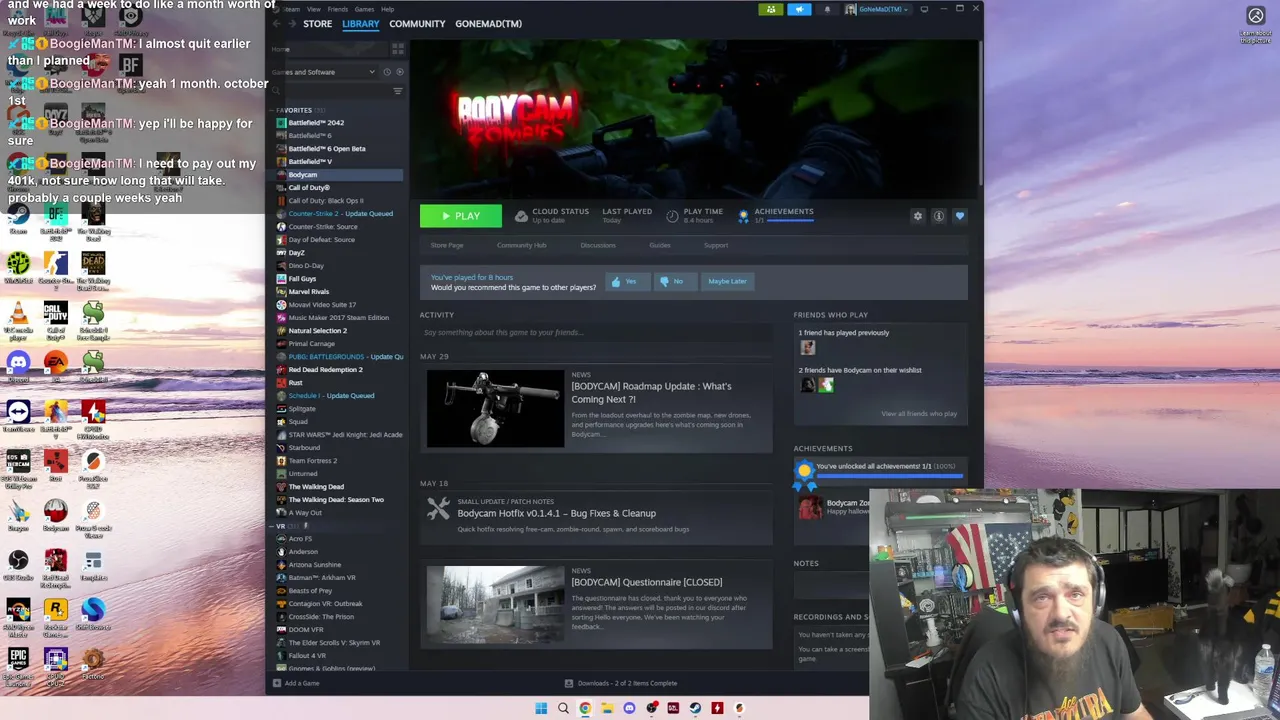The image size is (1280, 720).
Task: Click the recent activity clock icon
Action: click(x=388, y=72)
